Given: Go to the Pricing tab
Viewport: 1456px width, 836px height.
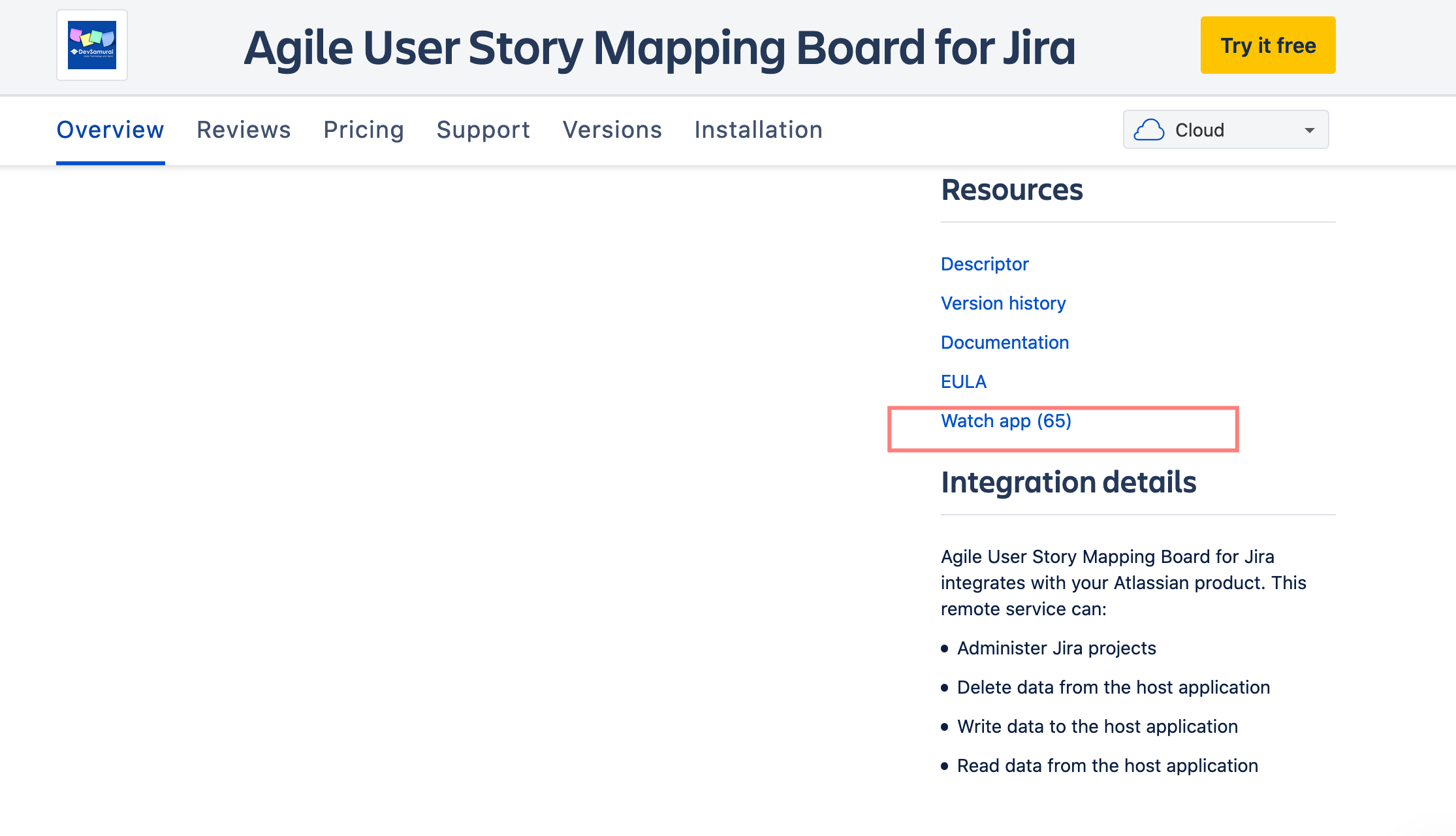Looking at the screenshot, I should [364, 130].
